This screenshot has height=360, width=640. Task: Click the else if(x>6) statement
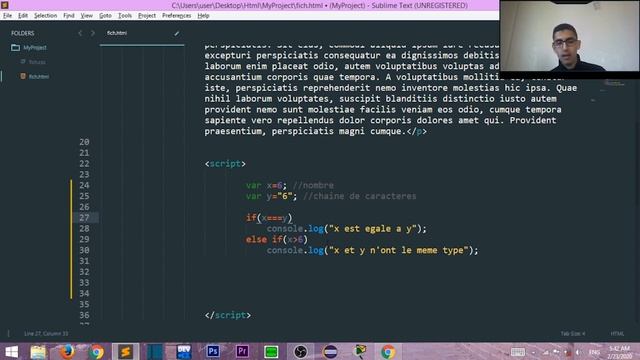[x=277, y=240]
